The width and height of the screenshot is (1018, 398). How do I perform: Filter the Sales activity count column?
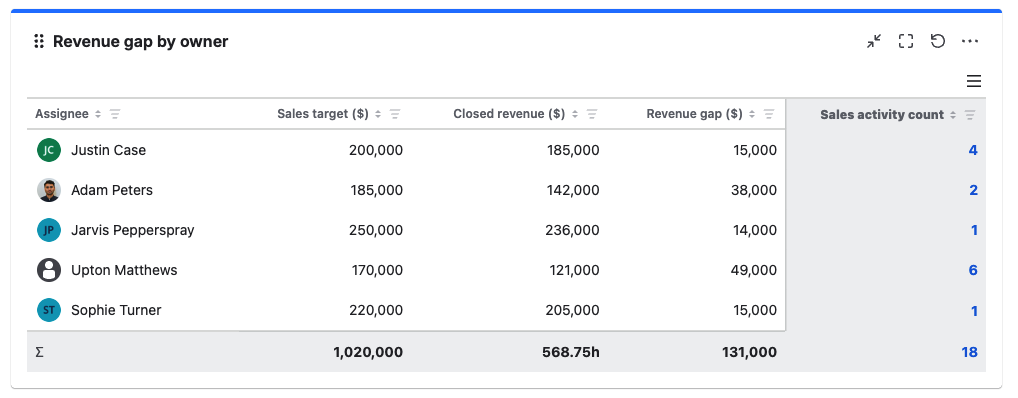(x=970, y=115)
